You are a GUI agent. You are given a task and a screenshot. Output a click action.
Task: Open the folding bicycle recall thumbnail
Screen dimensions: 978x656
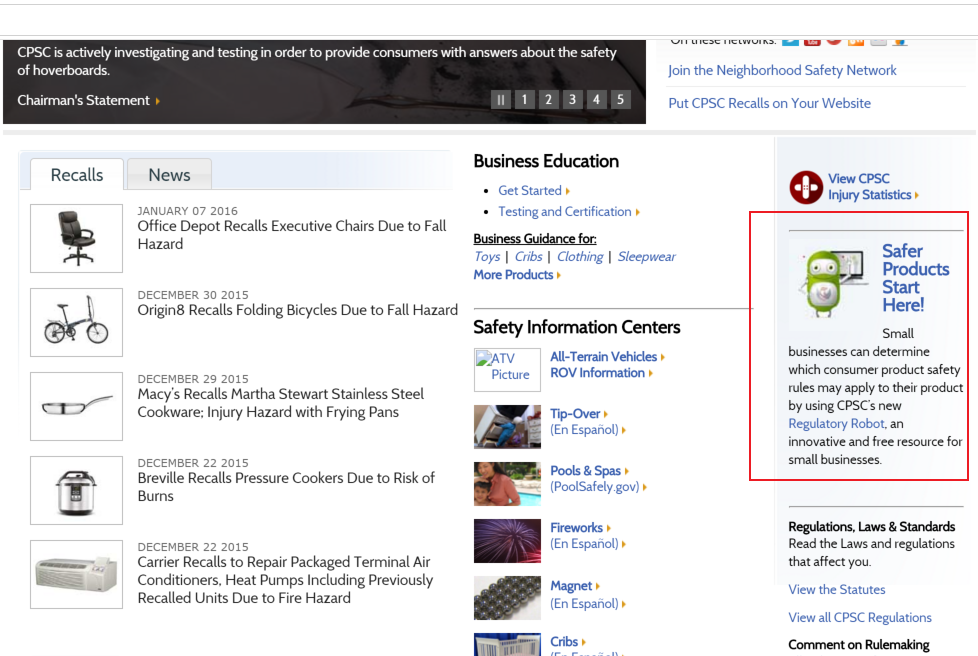(77, 322)
